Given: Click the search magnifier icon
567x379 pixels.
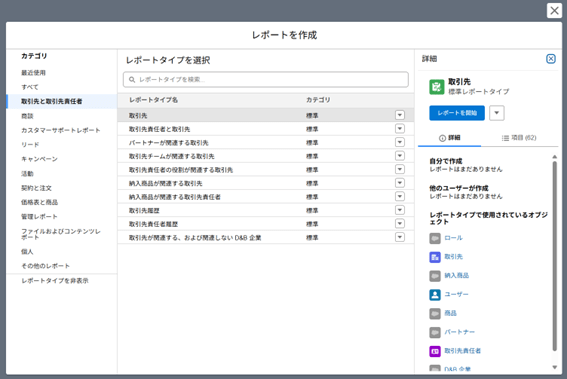Looking at the screenshot, I should click(132, 80).
